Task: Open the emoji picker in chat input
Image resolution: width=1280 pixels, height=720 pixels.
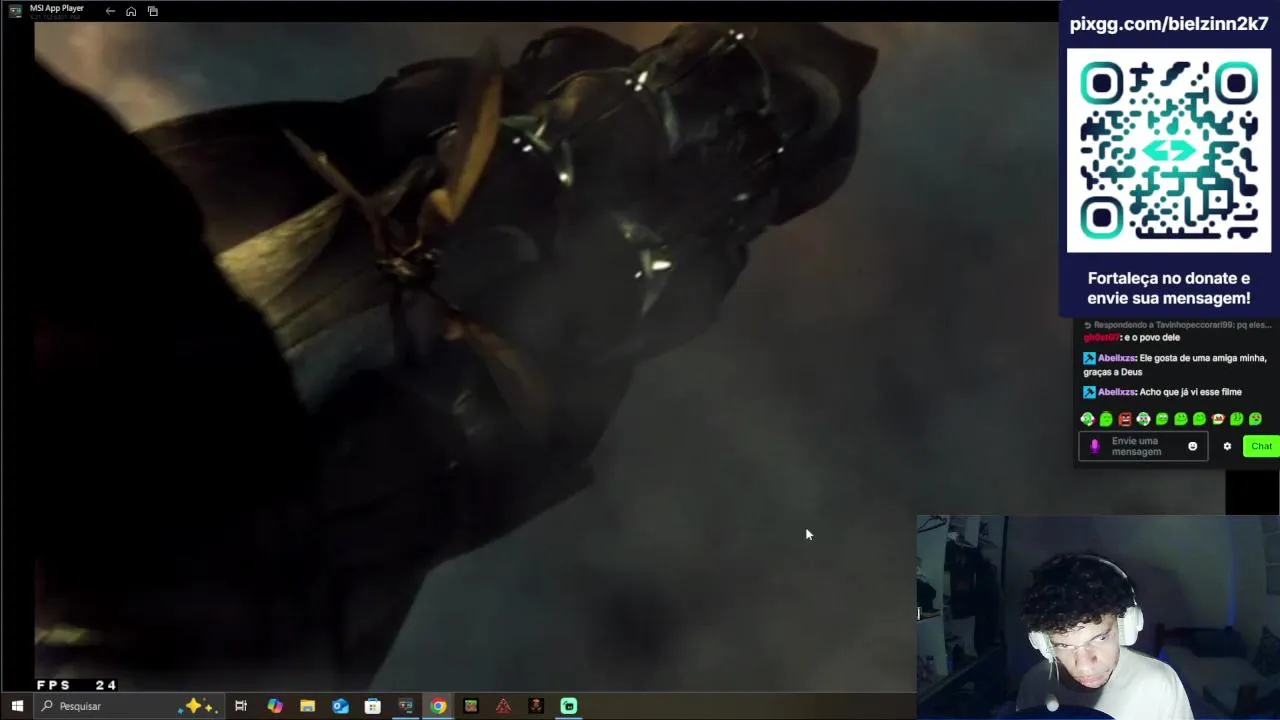Action: (1192, 446)
